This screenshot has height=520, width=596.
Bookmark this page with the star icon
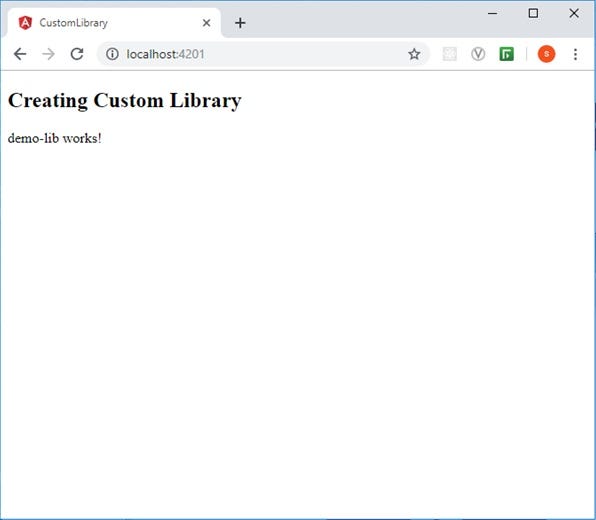(x=414, y=54)
